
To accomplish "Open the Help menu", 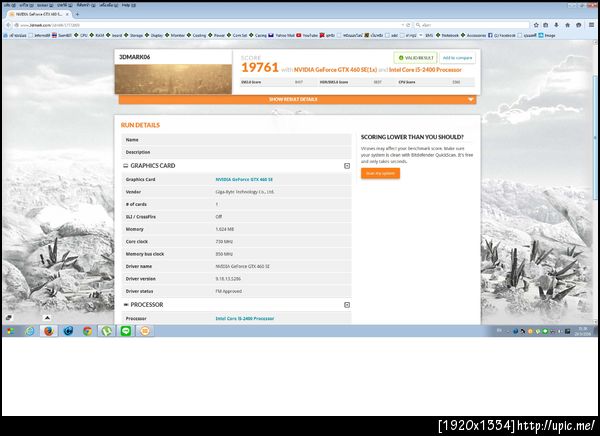I will (x=129, y=5).
